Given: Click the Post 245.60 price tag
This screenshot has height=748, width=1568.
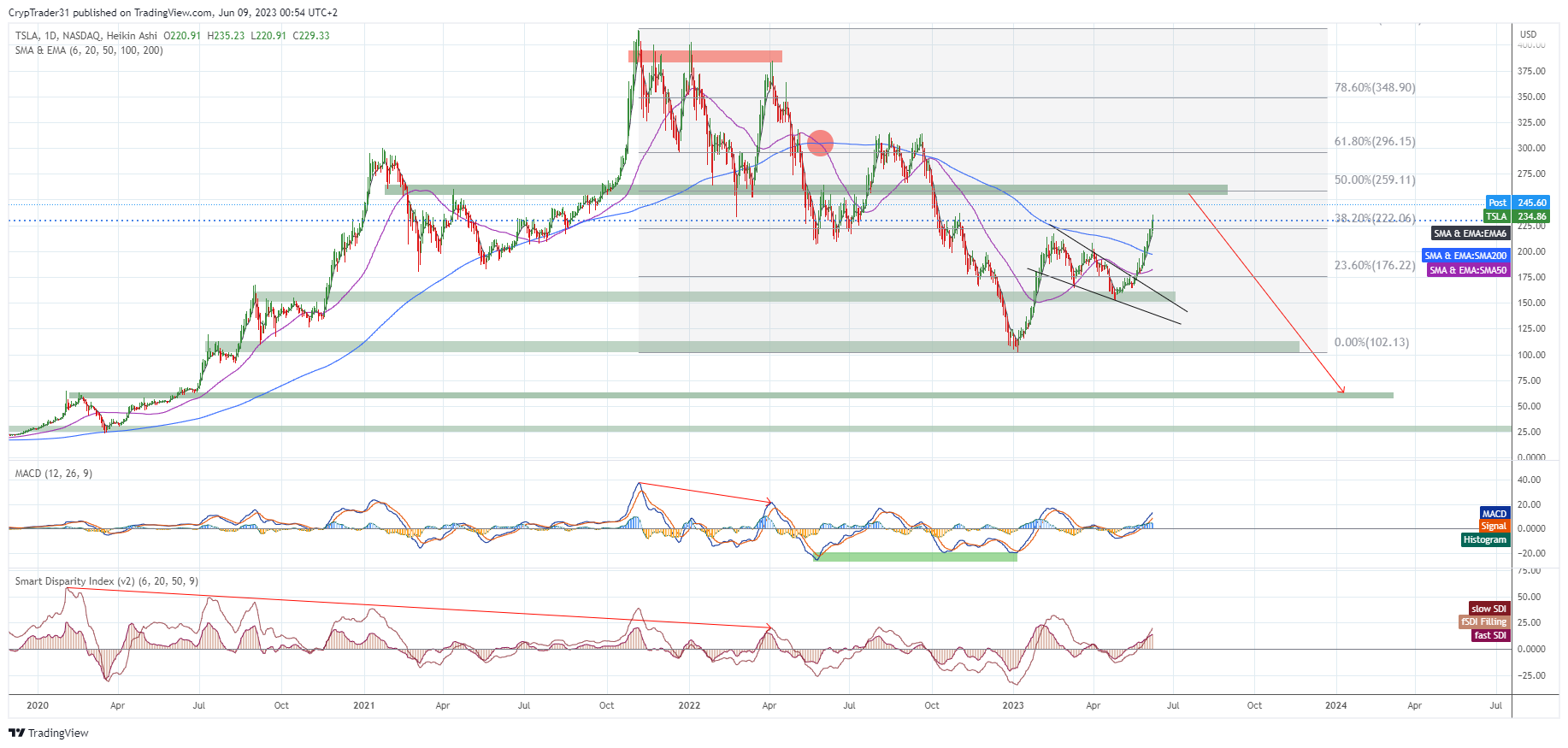Looking at the screenshot, I should 1518,203.
